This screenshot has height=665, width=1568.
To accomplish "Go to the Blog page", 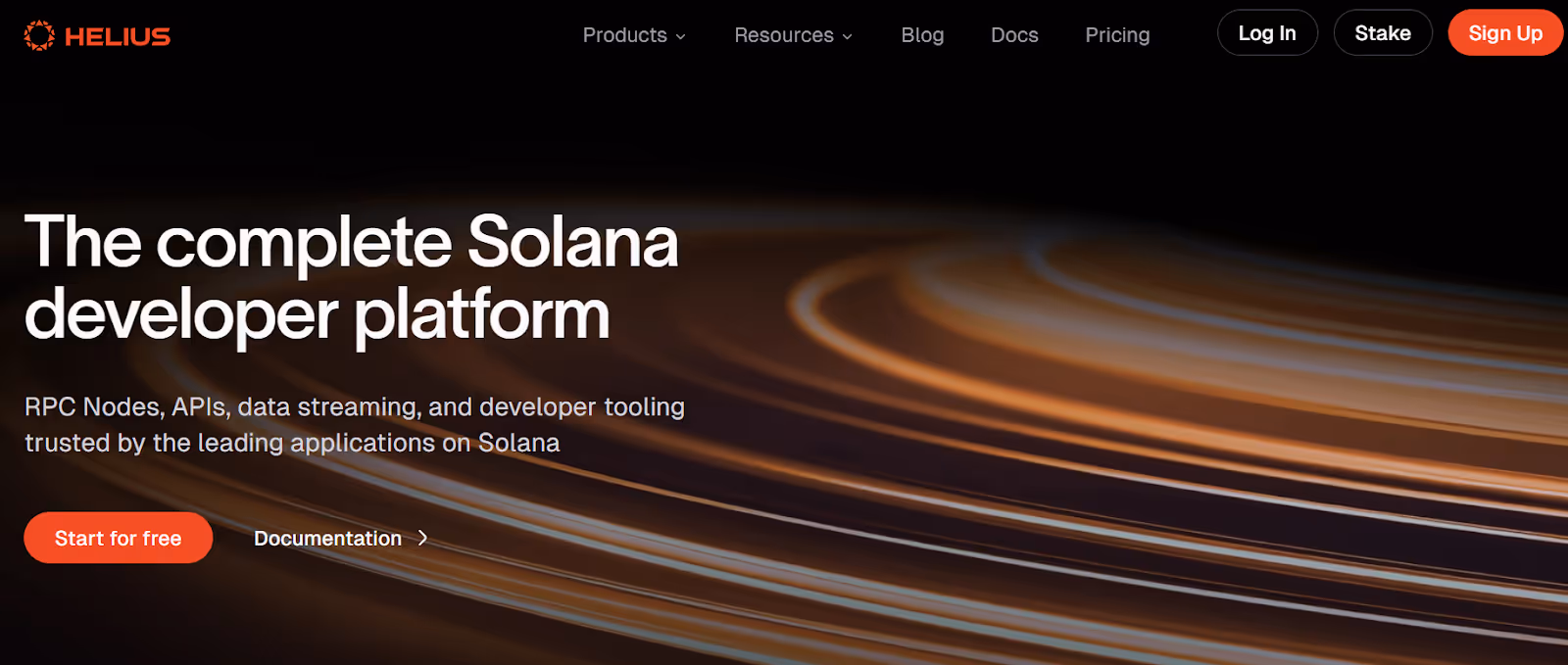I will (922, 35).
